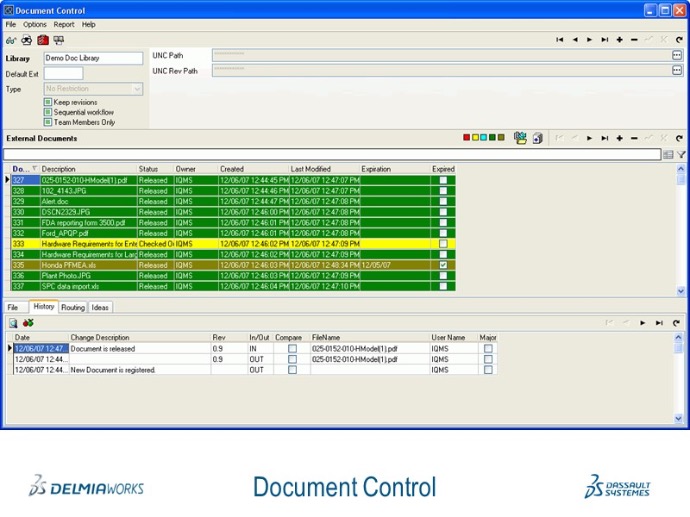Click the document folder icon beside color swatches
Viewport: 690px width, 517px height.
[x=520, y=138]
